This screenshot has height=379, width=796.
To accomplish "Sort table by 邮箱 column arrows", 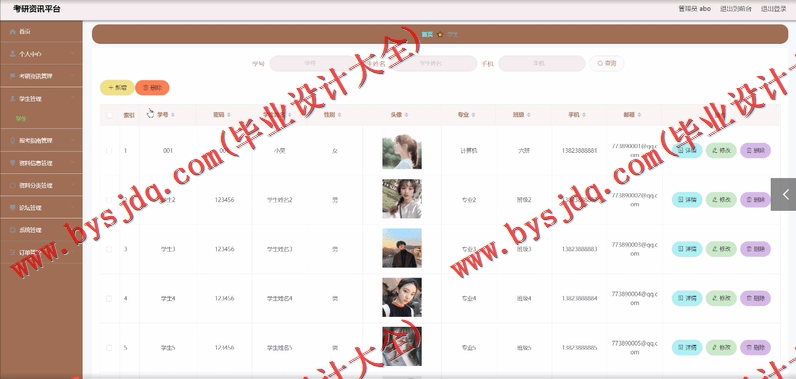I will point(640,115).
